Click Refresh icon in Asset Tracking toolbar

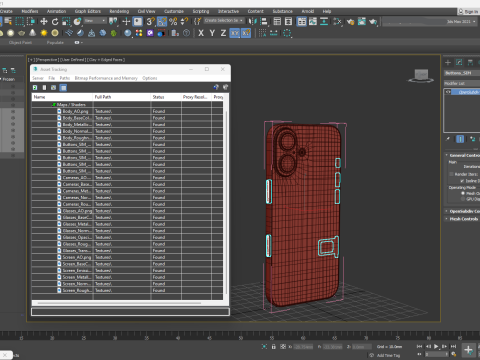click(x=35, y=87)
